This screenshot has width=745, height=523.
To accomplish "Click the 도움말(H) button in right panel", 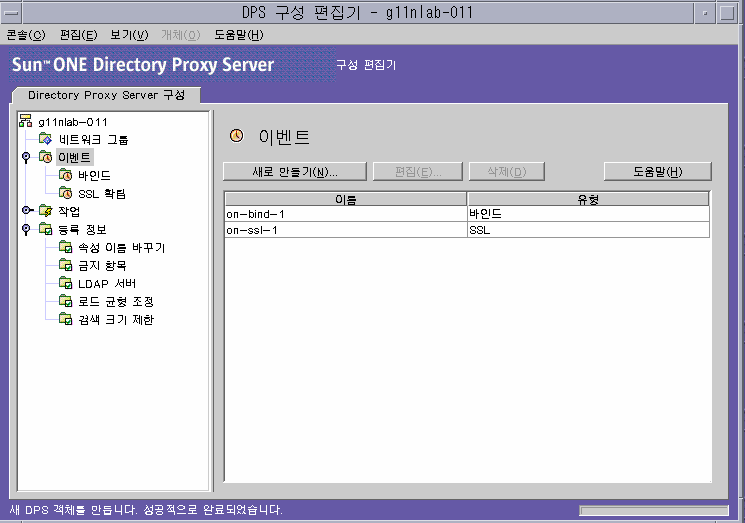I will (x=658, y=171).
